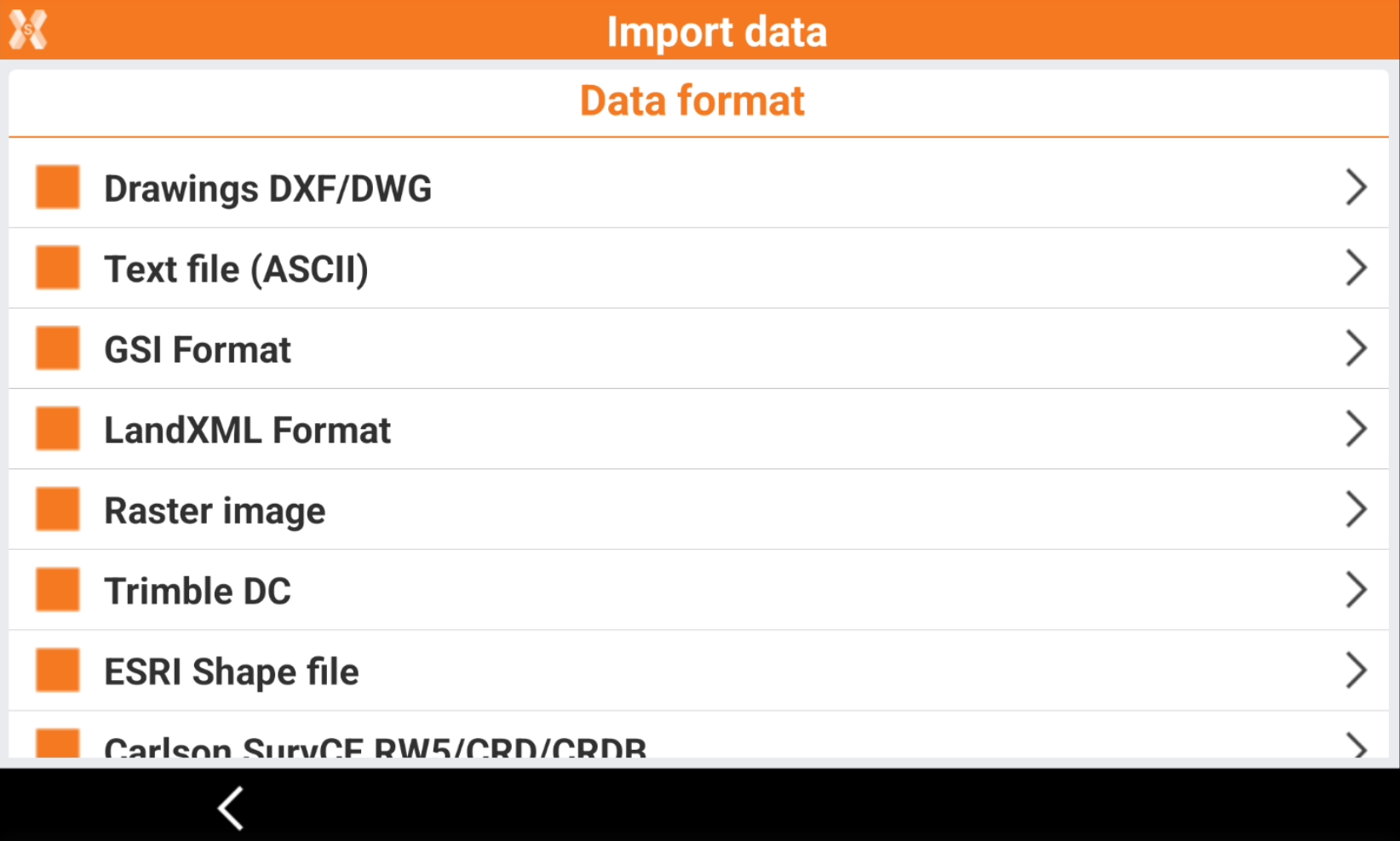This screenshot has width=1400, height=841.
Task: Expand the GSI Format chevron
Action: (x=1356, y=348)
